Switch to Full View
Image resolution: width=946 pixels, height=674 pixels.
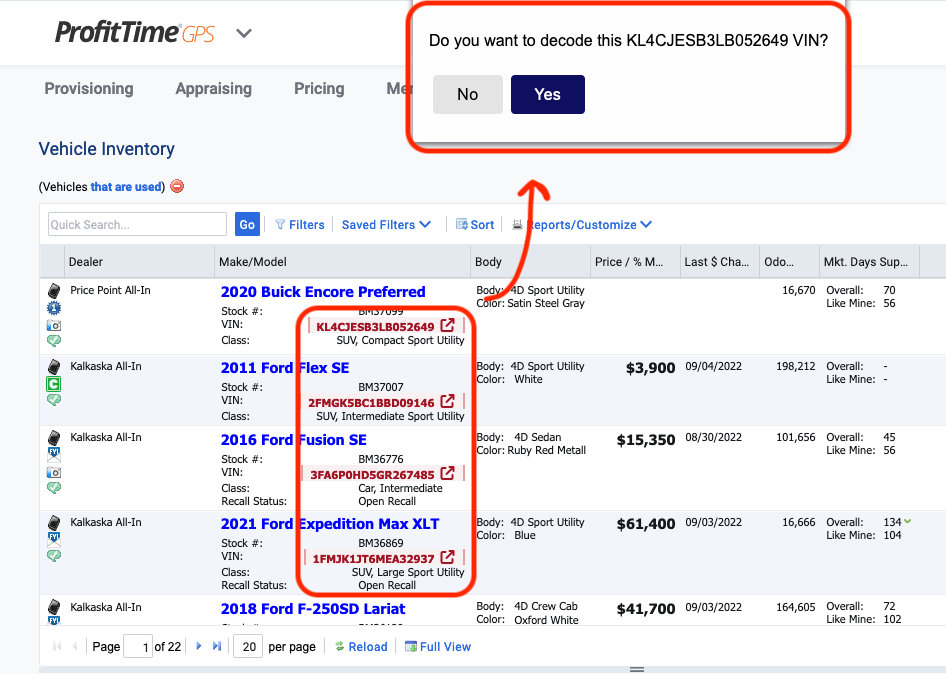point(437,647)
